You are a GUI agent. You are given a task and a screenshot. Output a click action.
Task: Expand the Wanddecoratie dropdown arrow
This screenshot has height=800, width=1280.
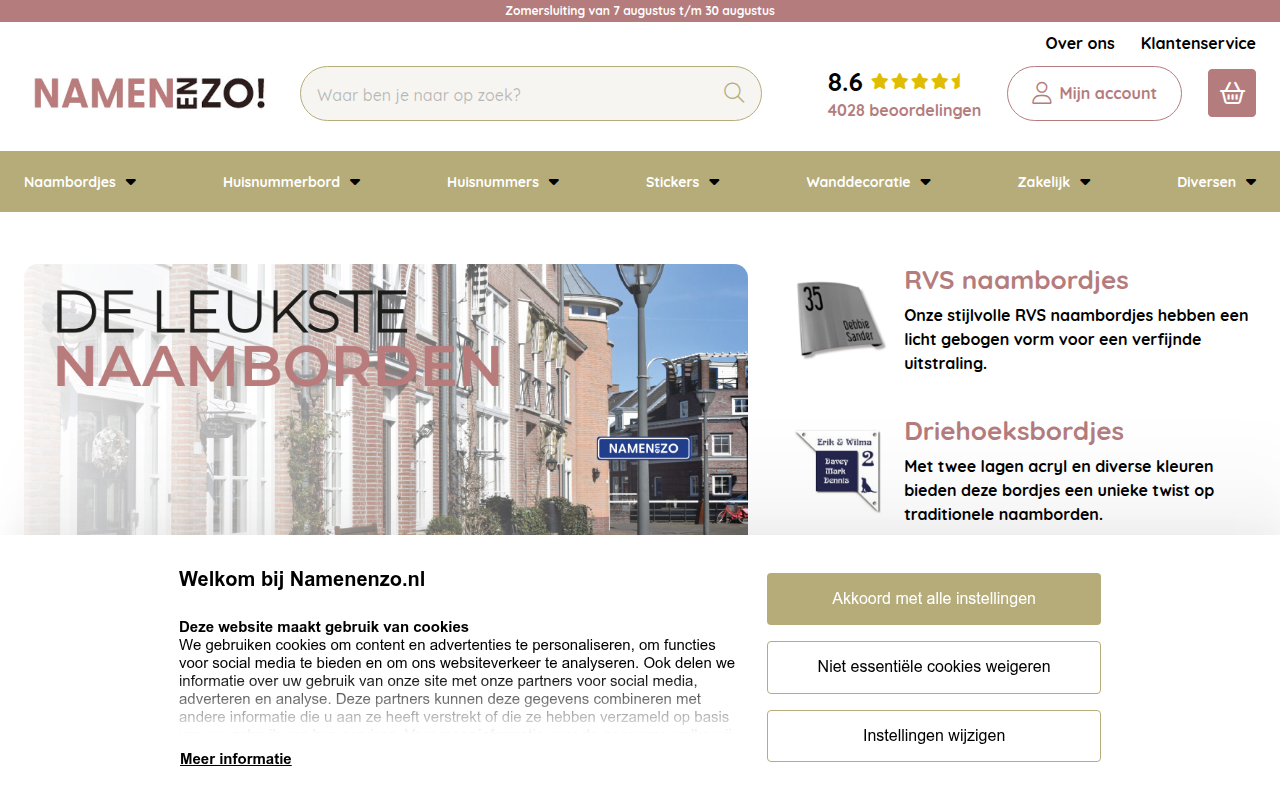(x=926, y=182)
